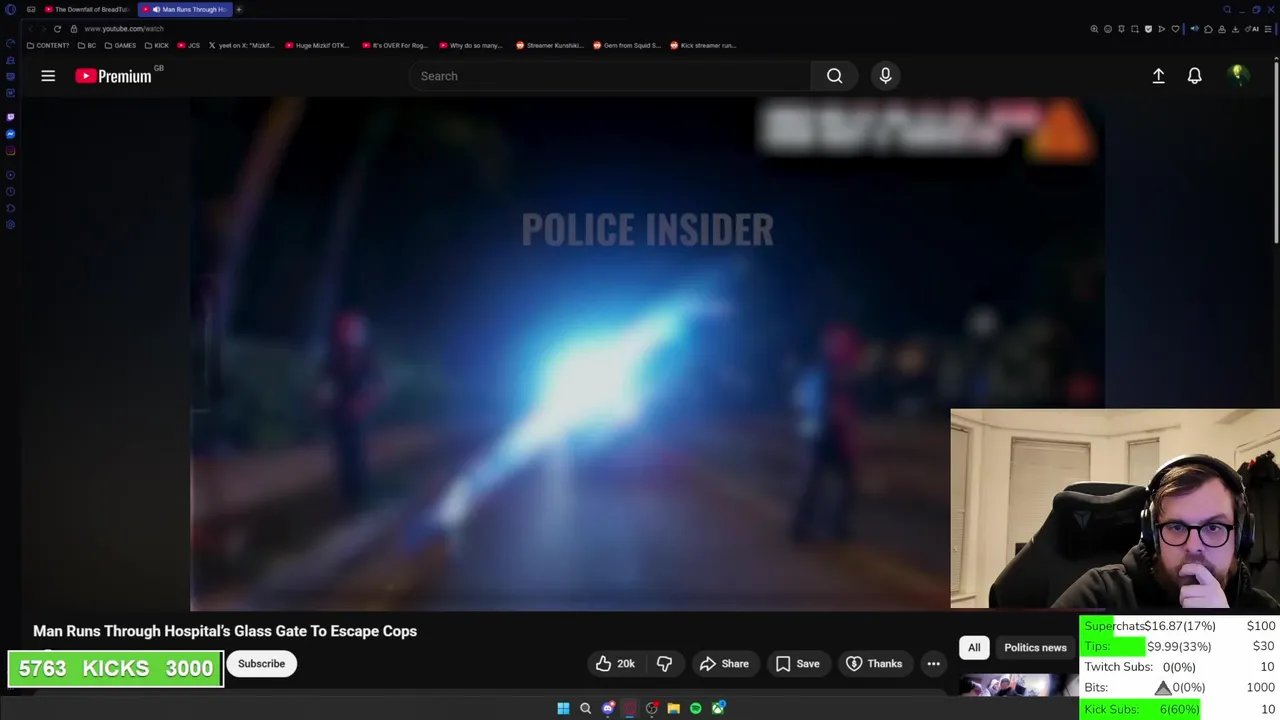1280x720 pixels.
Task: Open the CONTENT? bookmarks folder
Action: (x=48, y=45)
